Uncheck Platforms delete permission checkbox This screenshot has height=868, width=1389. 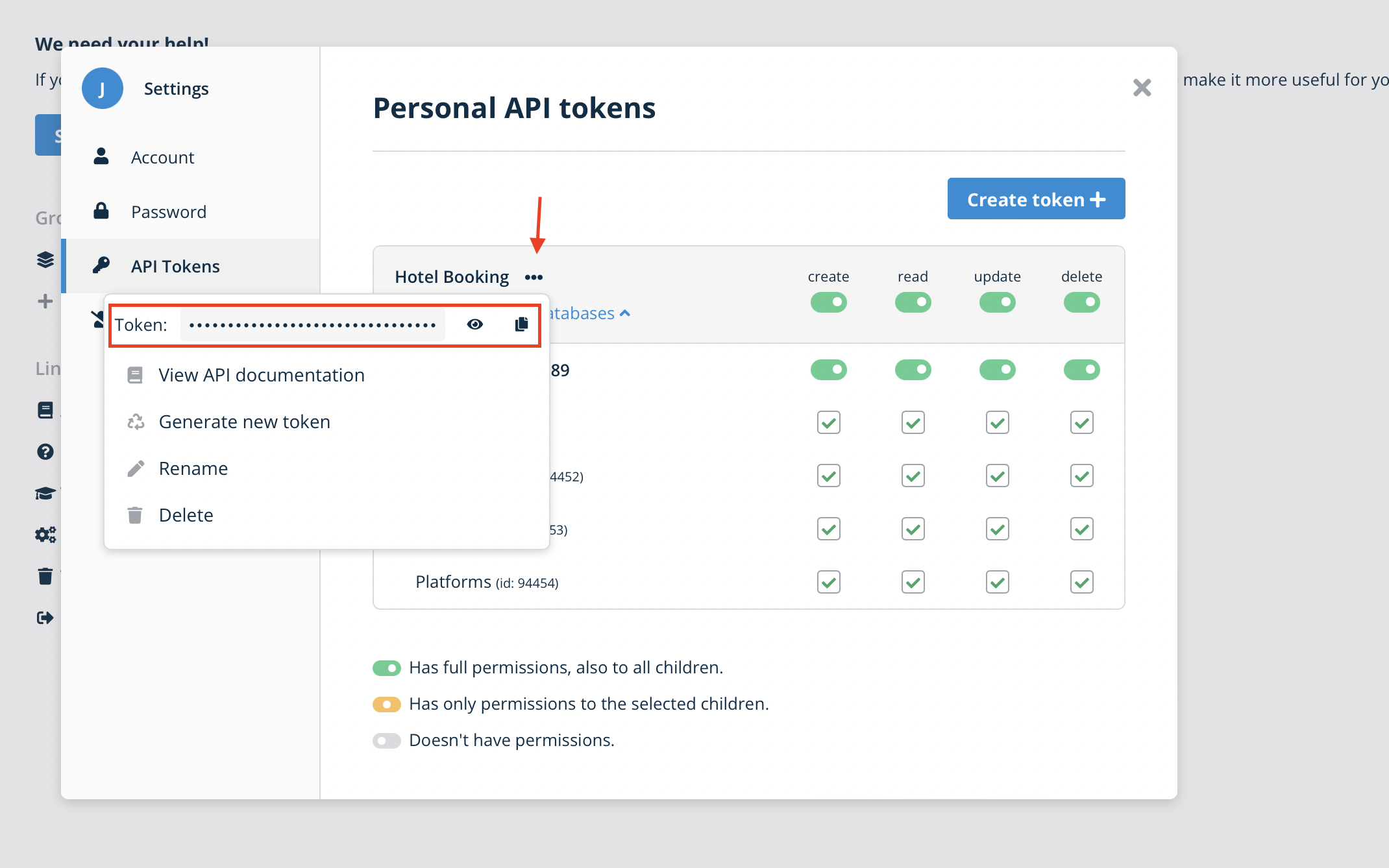click(x=1081, y=583)
